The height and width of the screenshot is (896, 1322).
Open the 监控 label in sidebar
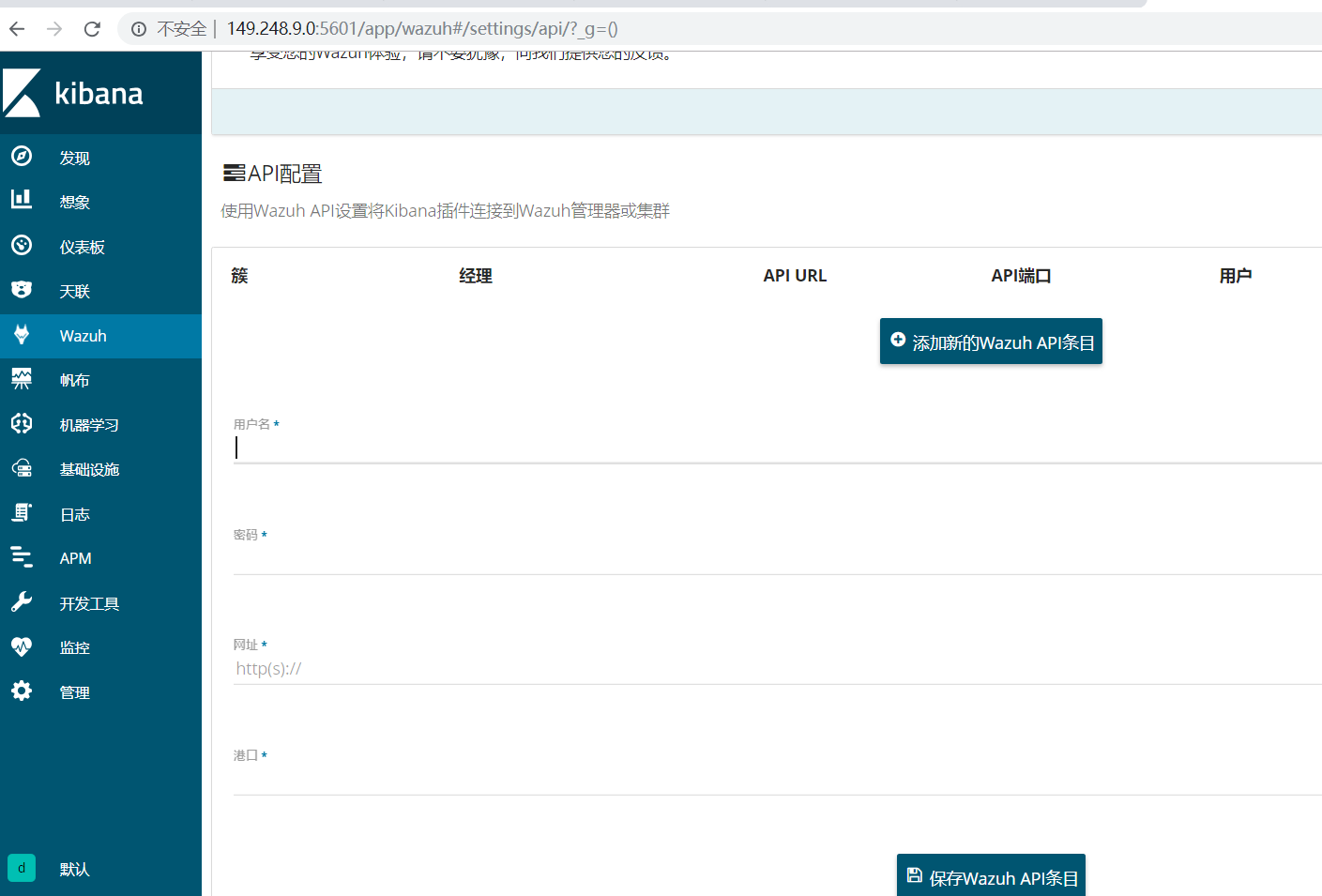(75, 647)
